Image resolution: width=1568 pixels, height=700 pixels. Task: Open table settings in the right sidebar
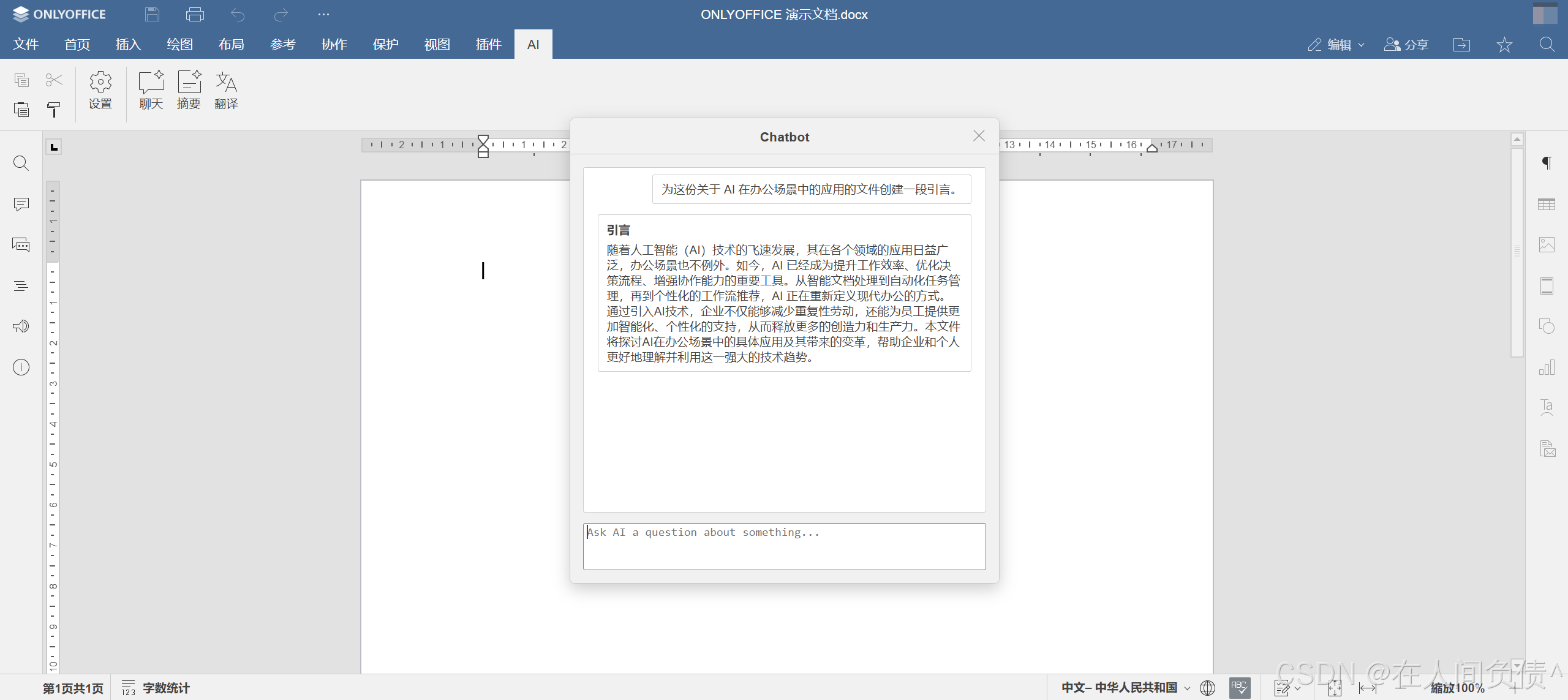pyautogui.click(x=1548, y=204)
